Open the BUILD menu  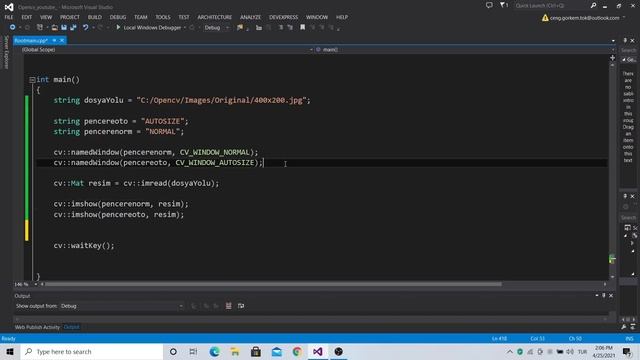click(95, 17)
